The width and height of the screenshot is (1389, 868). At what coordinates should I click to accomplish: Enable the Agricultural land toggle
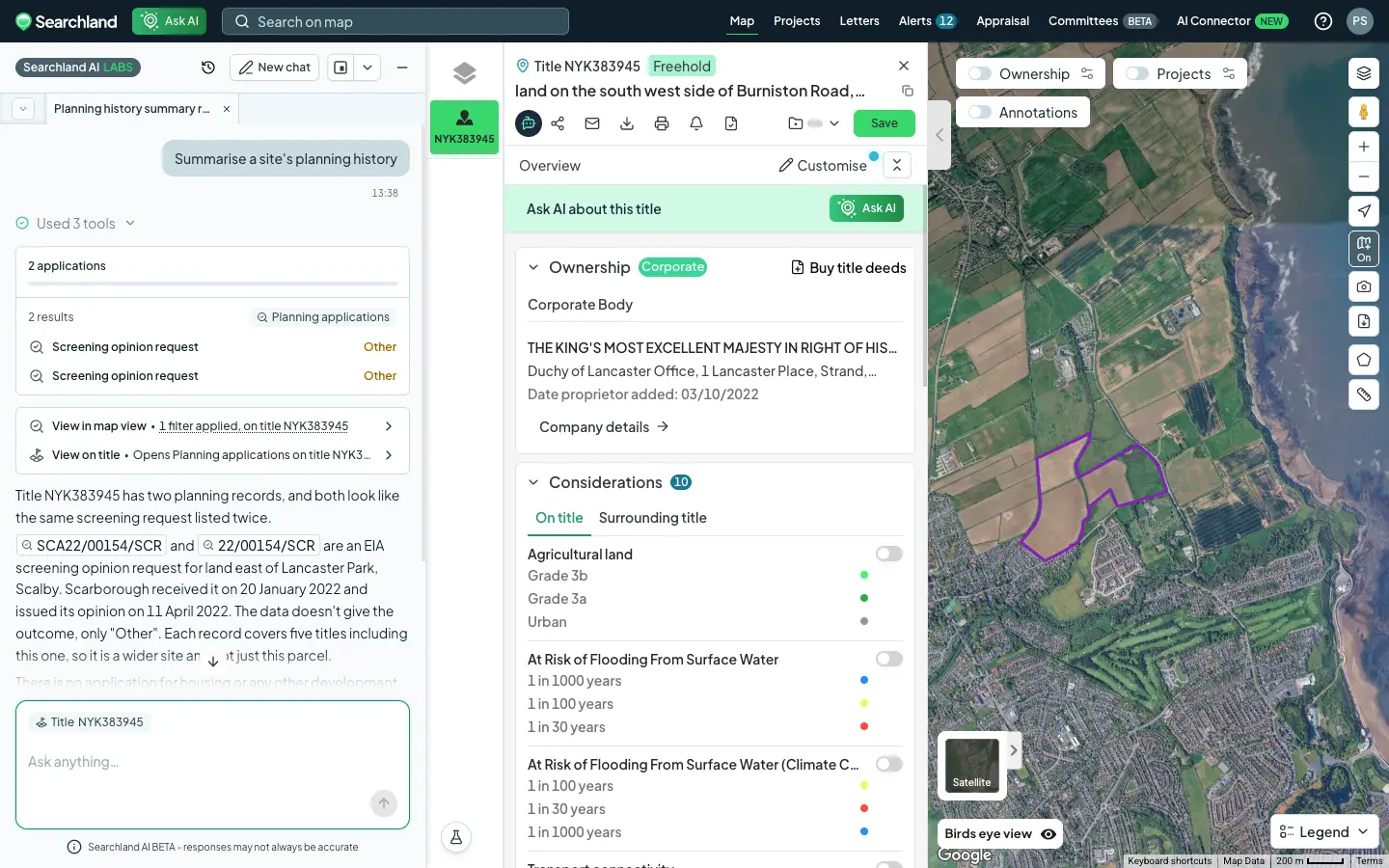pos(888,554)
